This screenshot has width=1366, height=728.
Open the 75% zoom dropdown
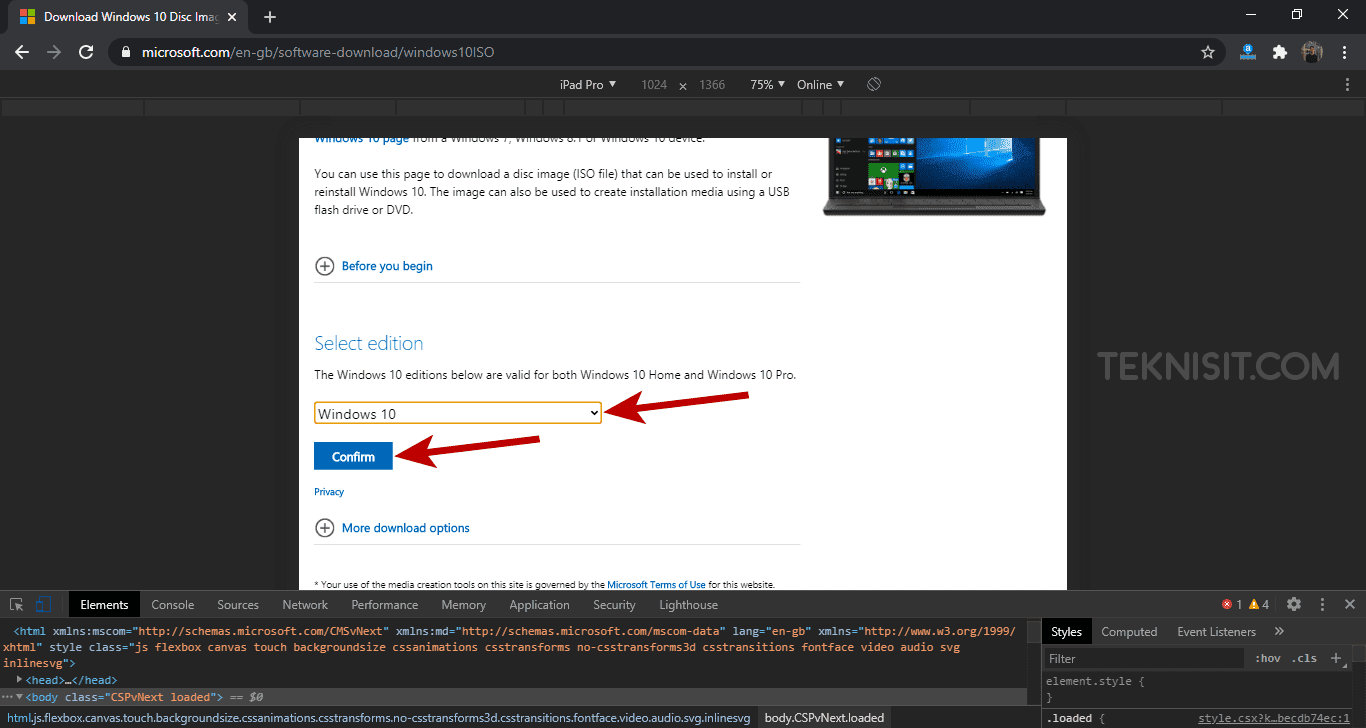click(x=768, y=85)
